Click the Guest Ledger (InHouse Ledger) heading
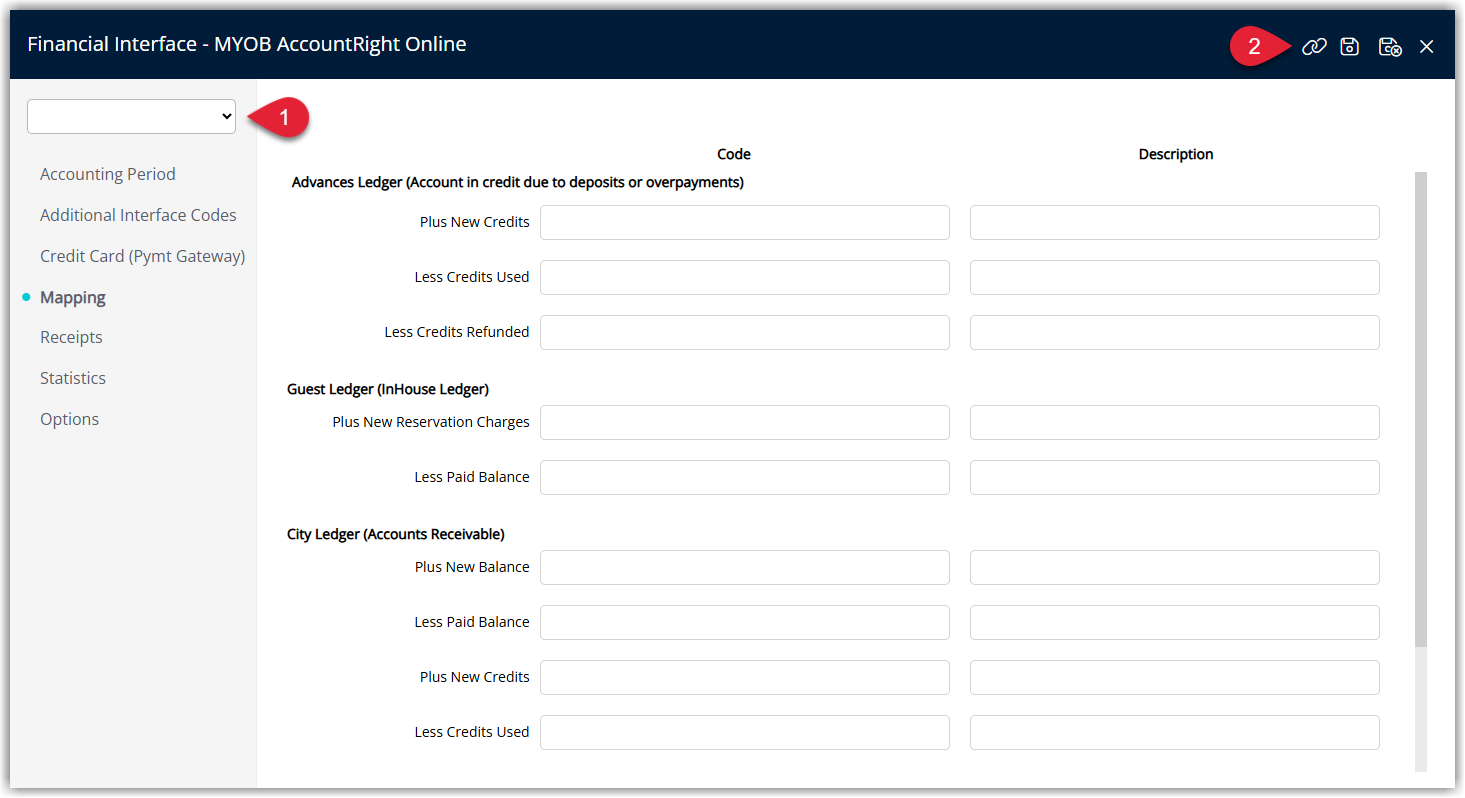The width and height of the screenshot is (1465, 798). (388, 389)
